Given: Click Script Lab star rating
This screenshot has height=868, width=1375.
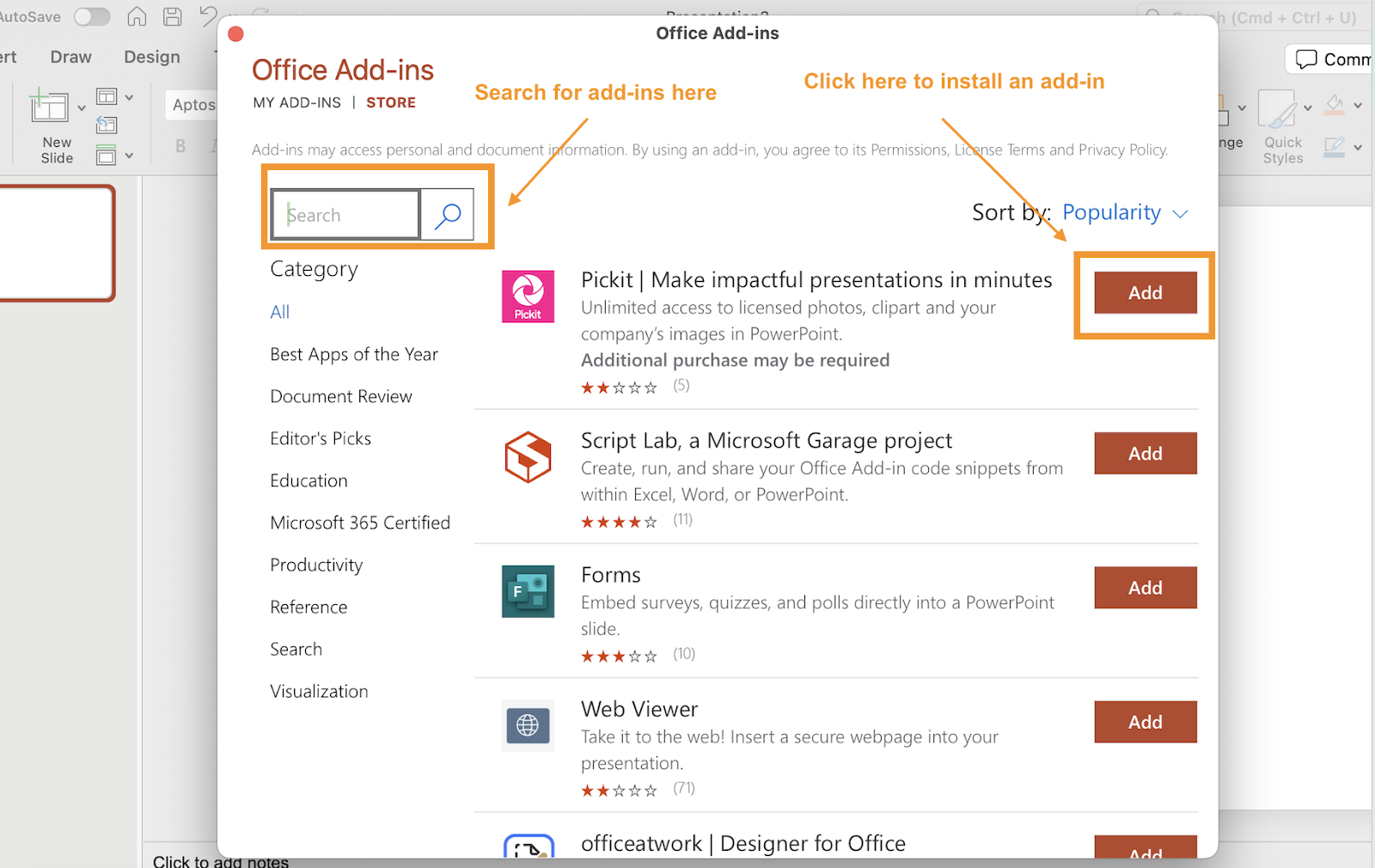Looking at the screenshot, I should [619, 522].
